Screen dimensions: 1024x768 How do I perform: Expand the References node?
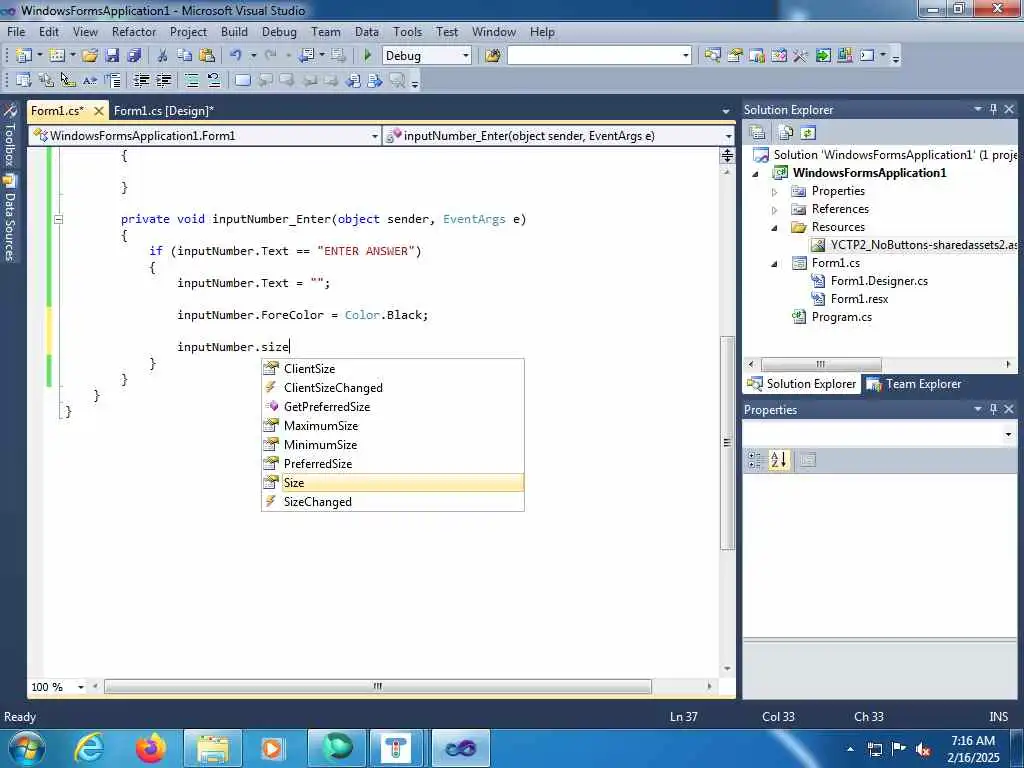pyautogui.click(x=775, y=210)
